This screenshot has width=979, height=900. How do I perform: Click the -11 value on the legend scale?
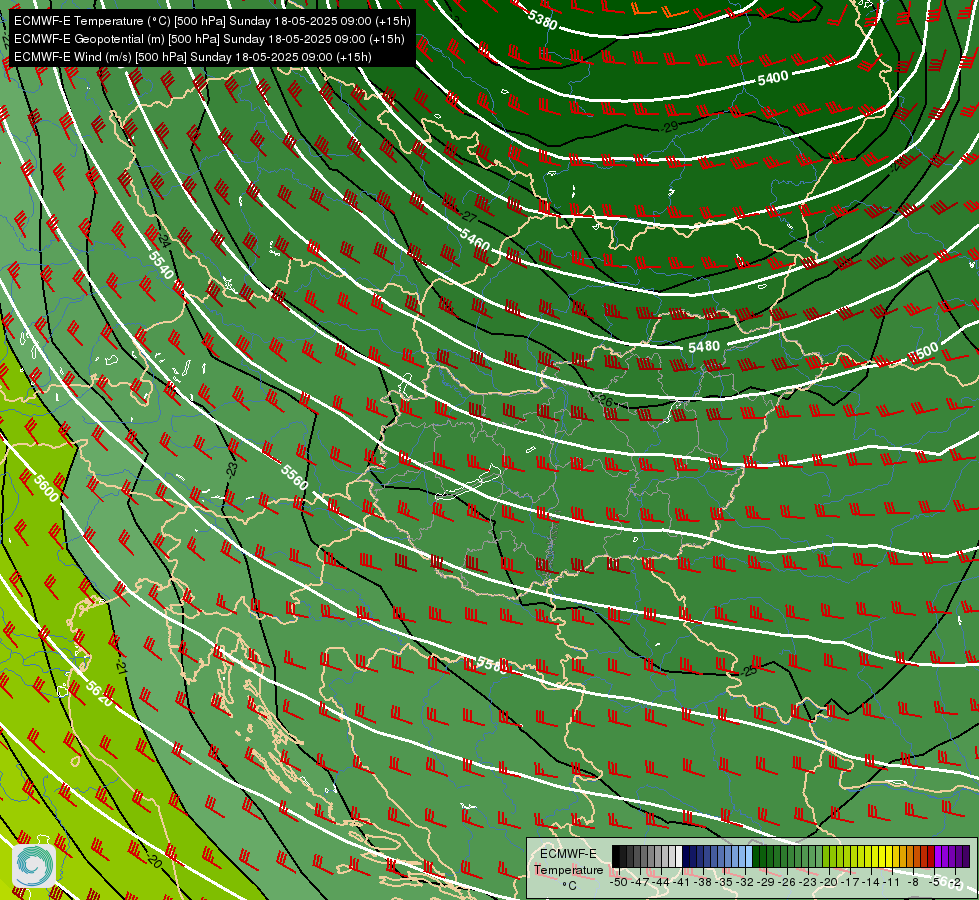coord(892,882)
